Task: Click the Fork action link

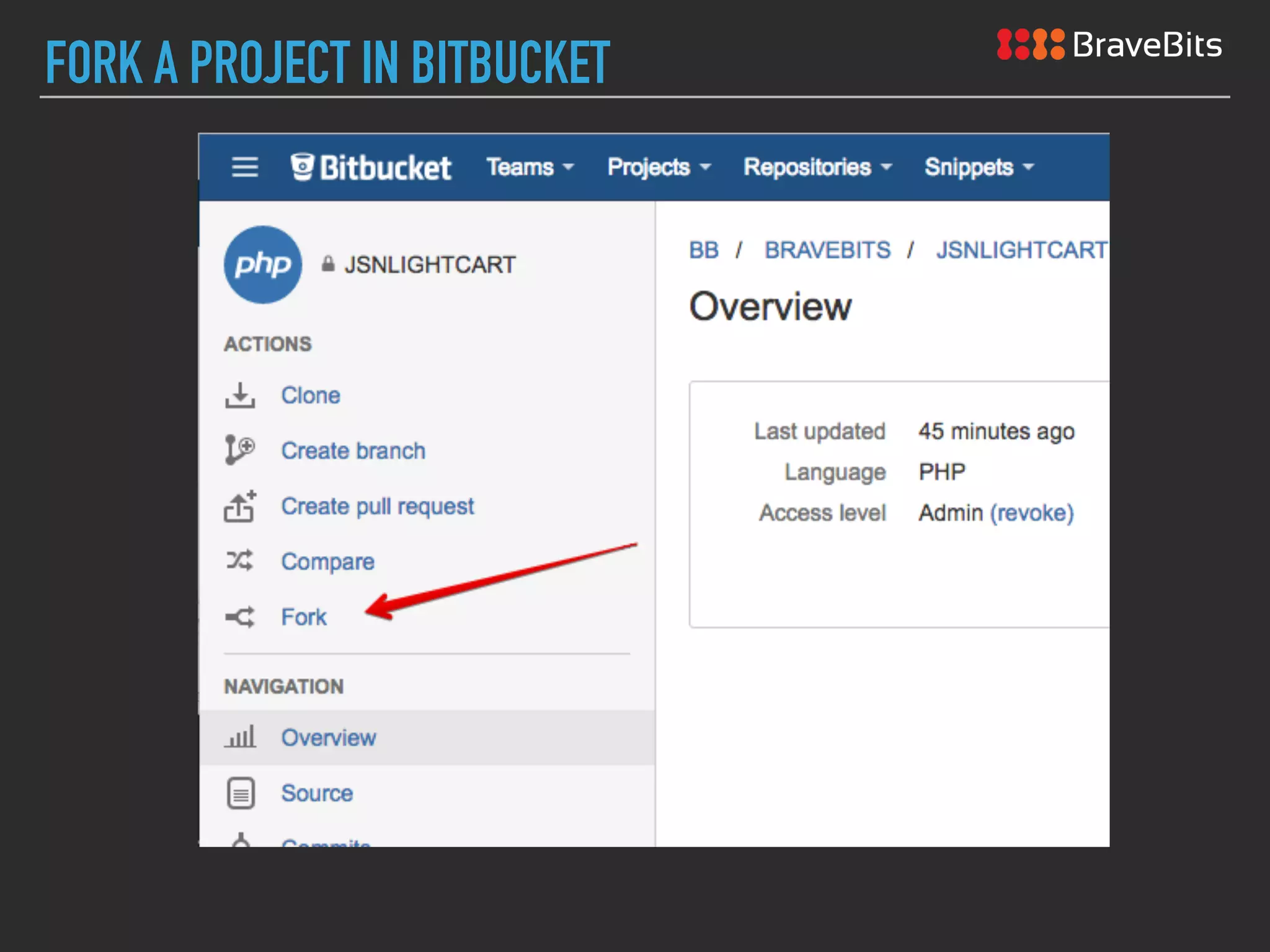Action: 303,617
